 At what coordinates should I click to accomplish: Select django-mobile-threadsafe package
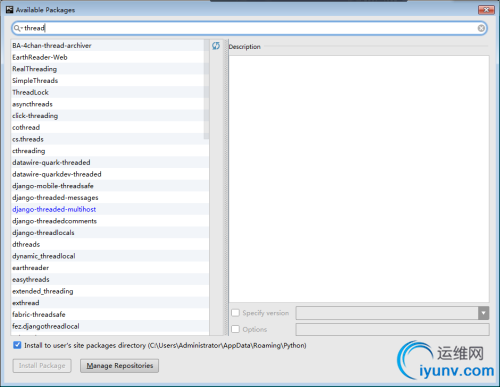[110, 186]
